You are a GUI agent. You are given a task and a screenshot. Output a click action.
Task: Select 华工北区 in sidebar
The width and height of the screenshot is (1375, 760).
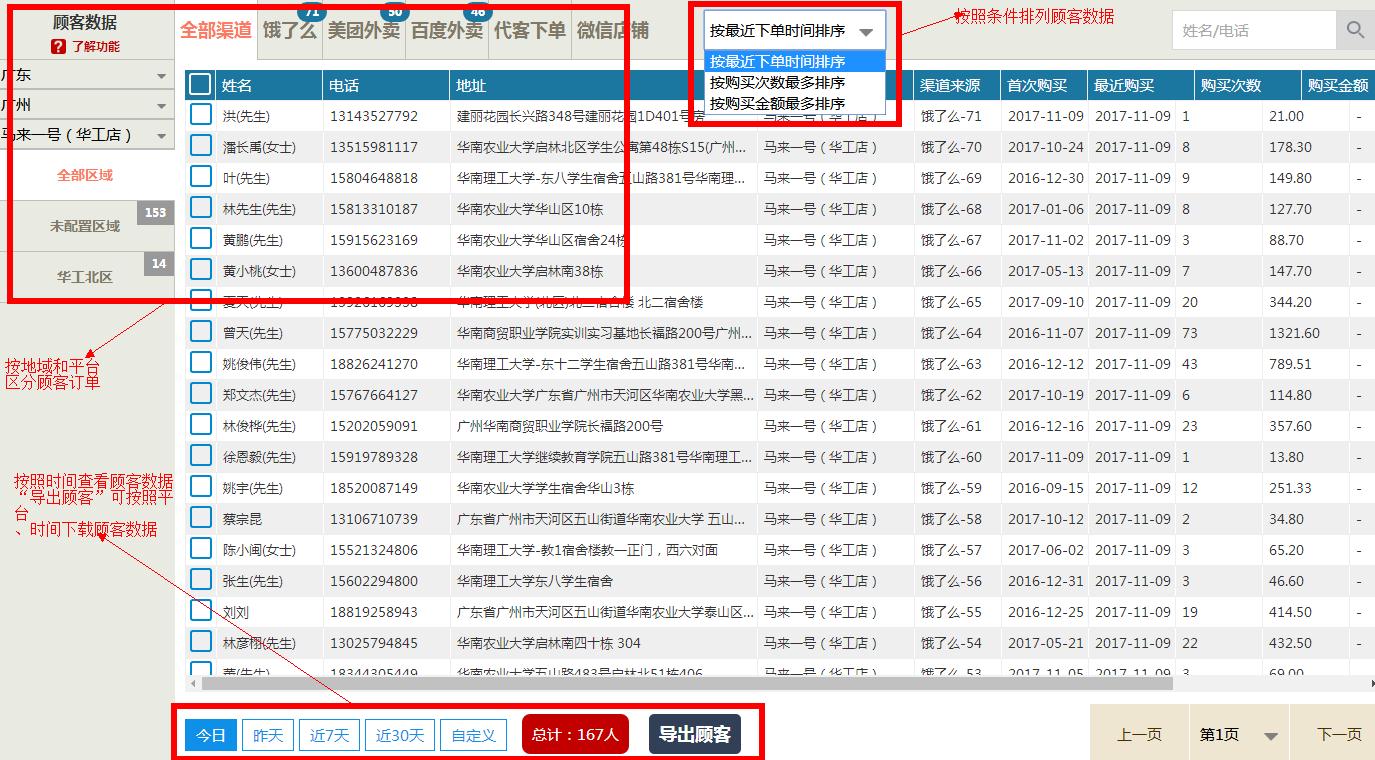(x=87, y=277)
